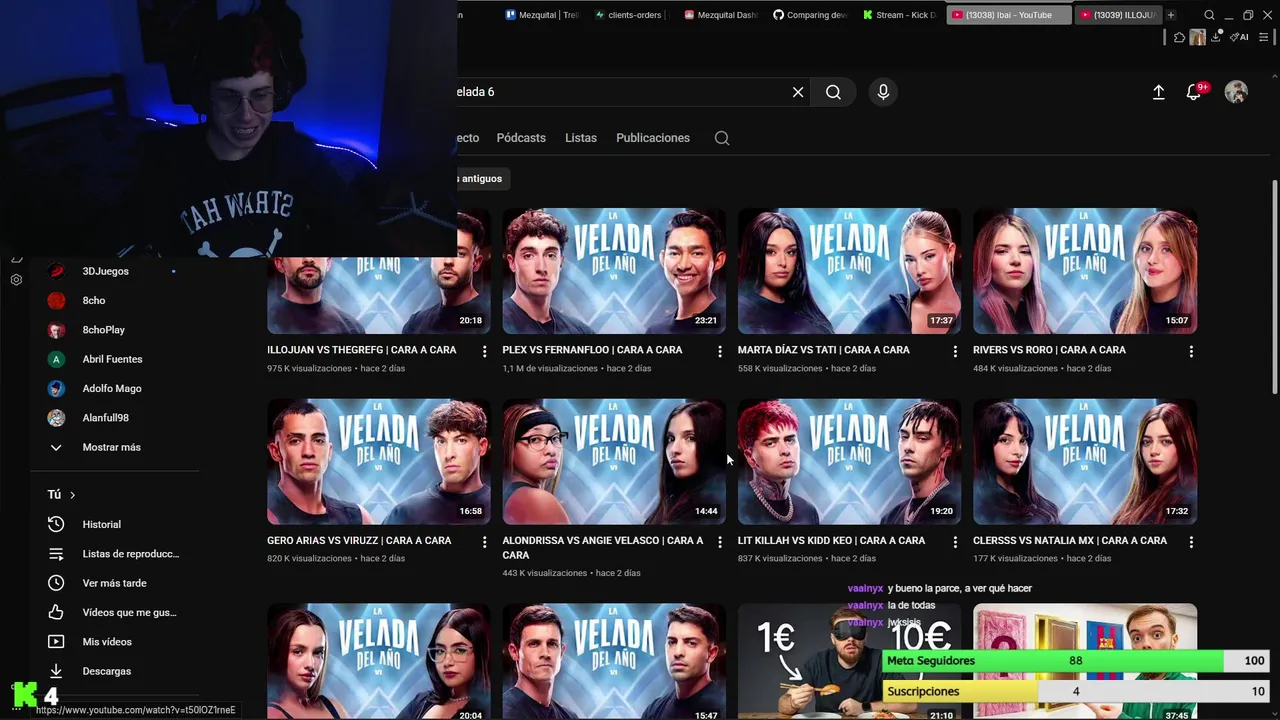Open the 3DJuegos subscription channel
This screenshot has width=1280, height=720.
(115, 271)
